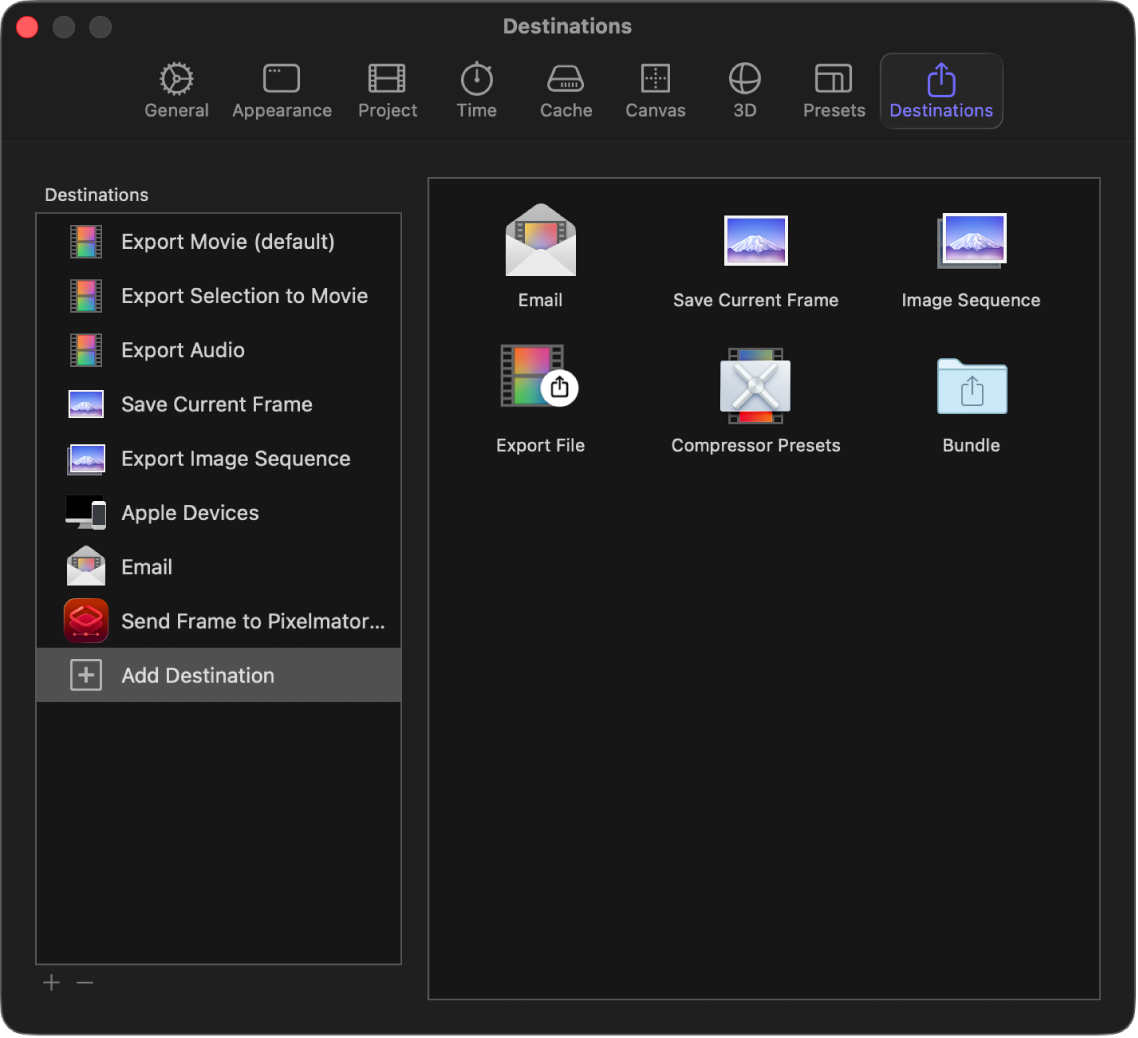Viewport: 1138px width, 1038px height.
Task: Click the 'Export Audio' label
Action: pos(183,350)
